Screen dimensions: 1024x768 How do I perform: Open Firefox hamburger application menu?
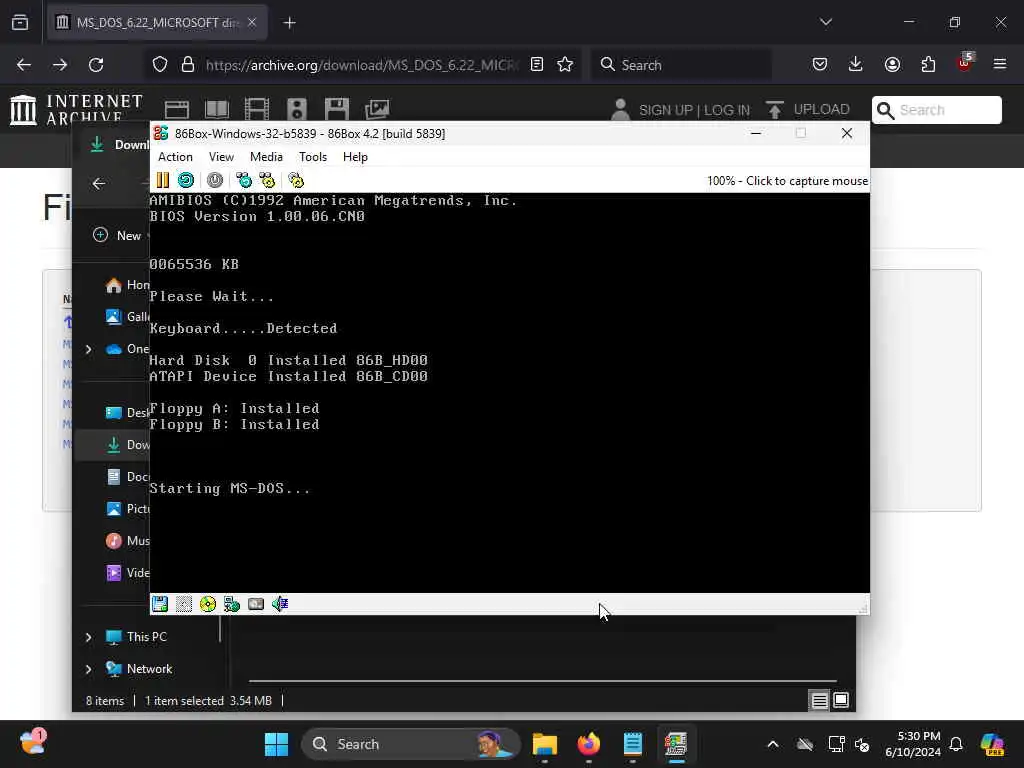click(x=1000, y=65)
